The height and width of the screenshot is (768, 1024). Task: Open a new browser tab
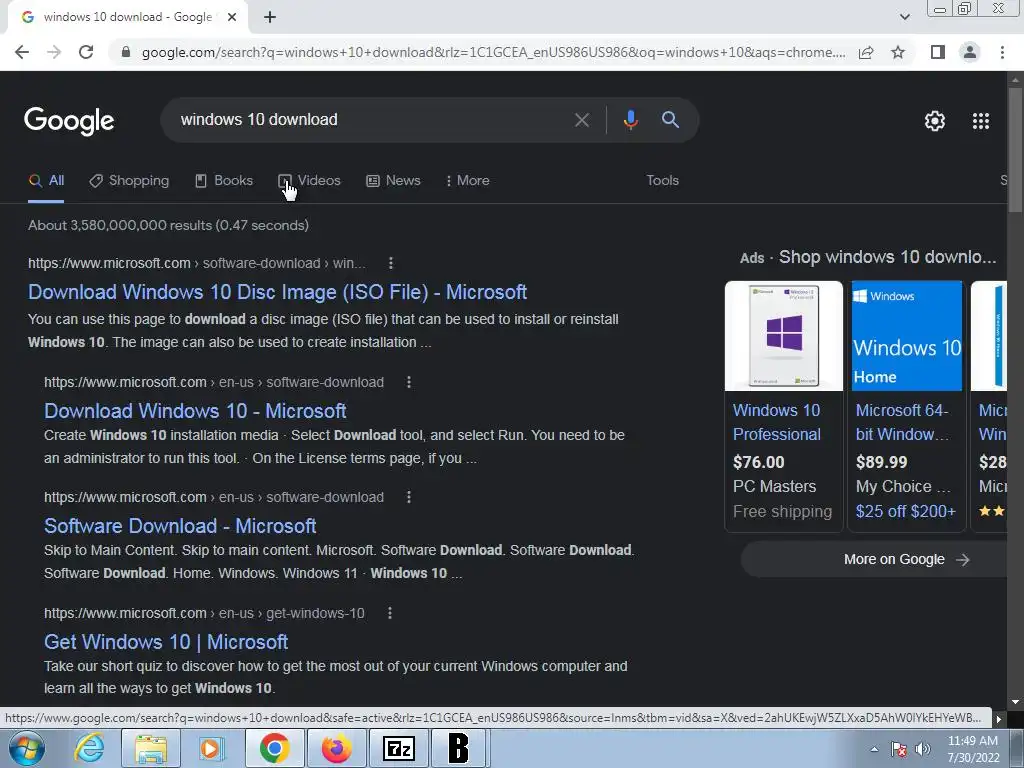pyautogui.click(x=270, y=17)
